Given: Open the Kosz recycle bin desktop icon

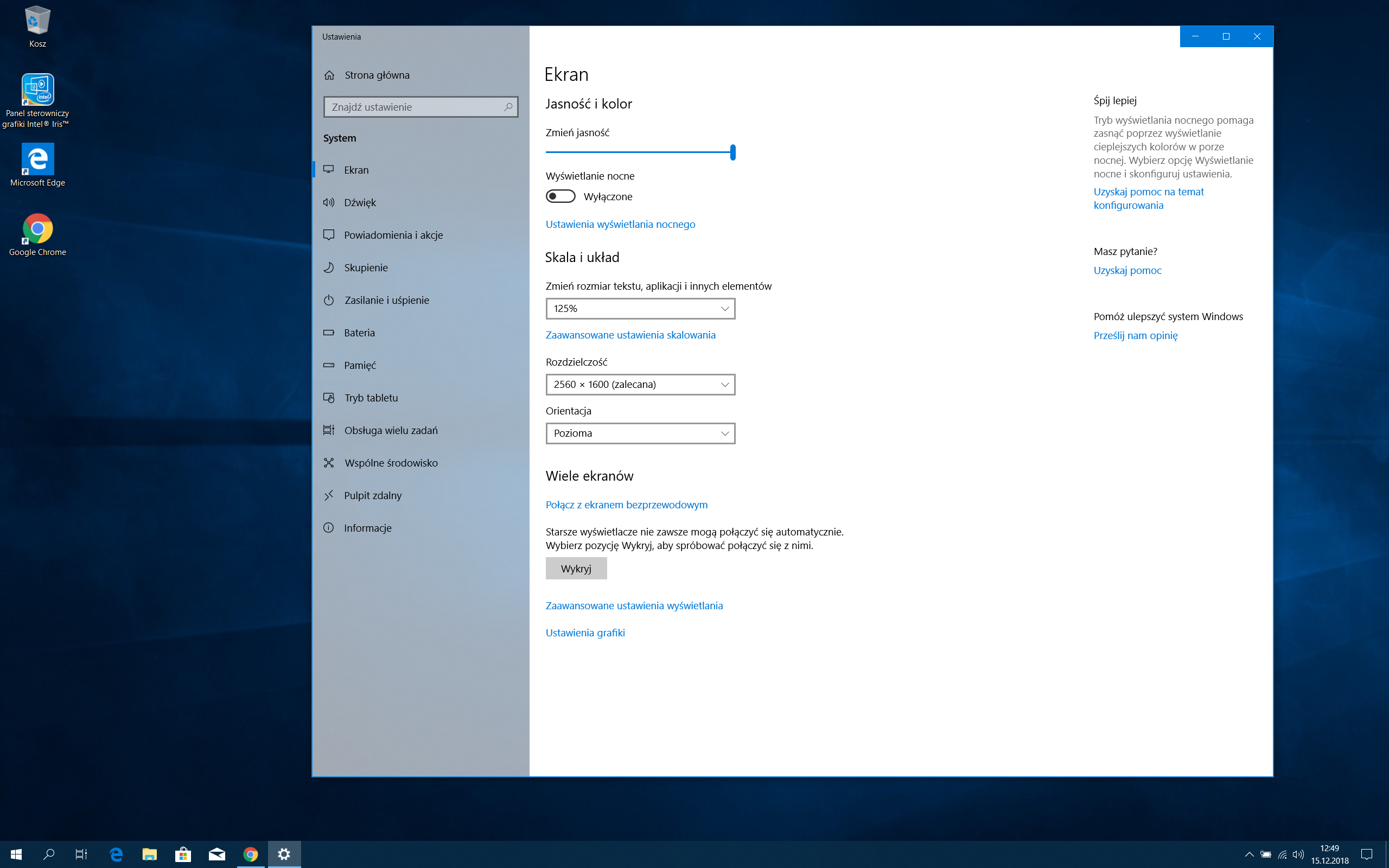Looking at the screenshot, I should (x=38, y=27).
